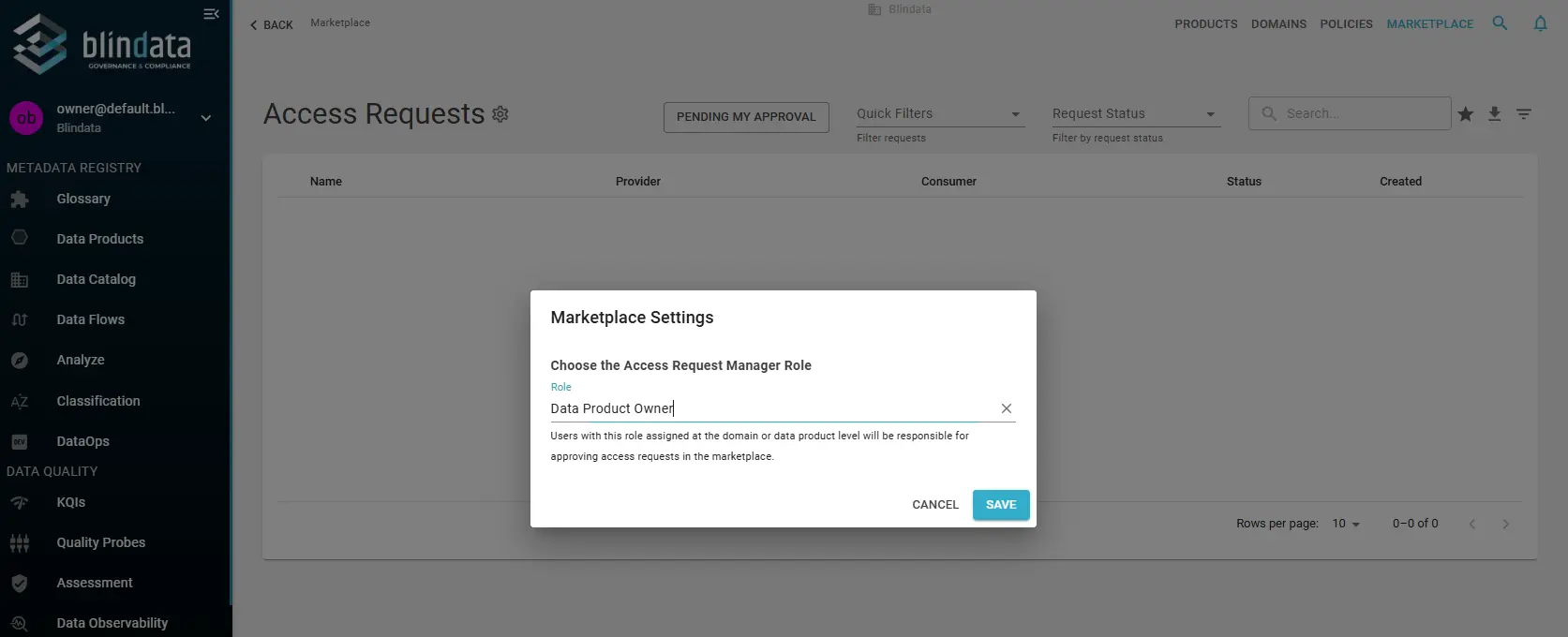Viewport: 1568px width, 637px height.
Task: Click the Analyze compass icon
Action: tap(20, 361)
